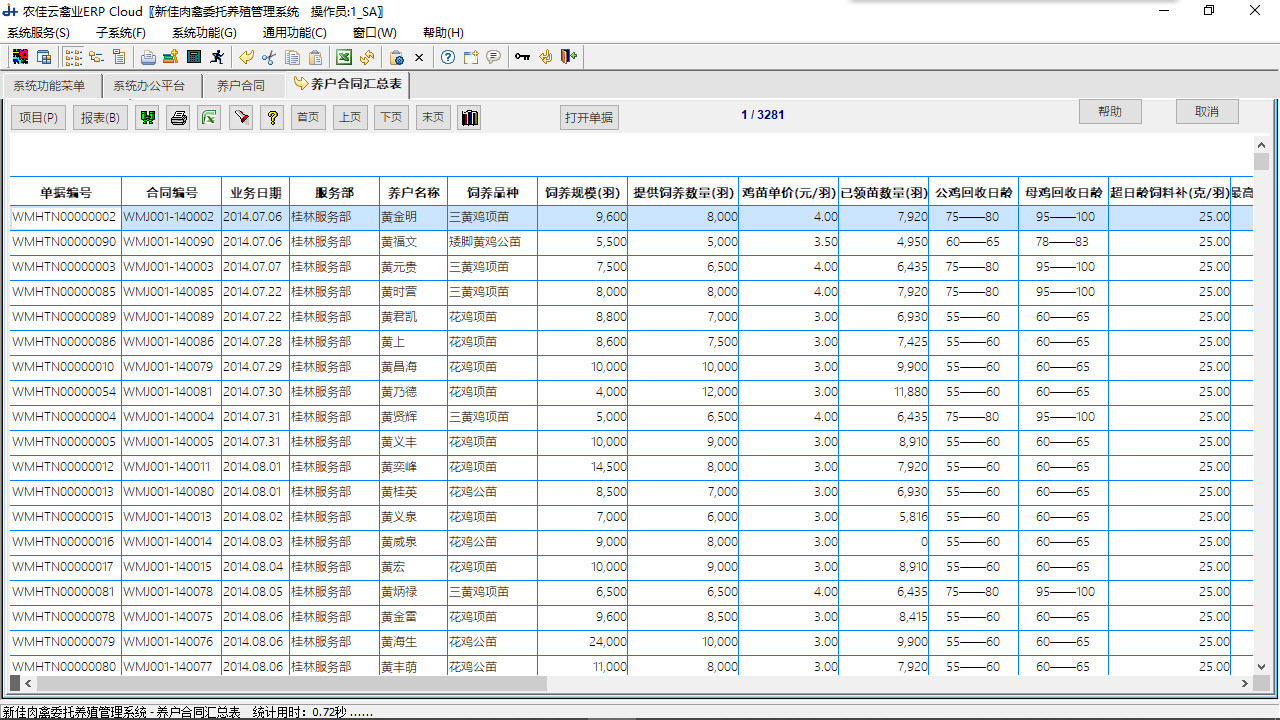Export the report to Excel
The height and width of the screenshot is (720, 1280).
coord(343,57)
